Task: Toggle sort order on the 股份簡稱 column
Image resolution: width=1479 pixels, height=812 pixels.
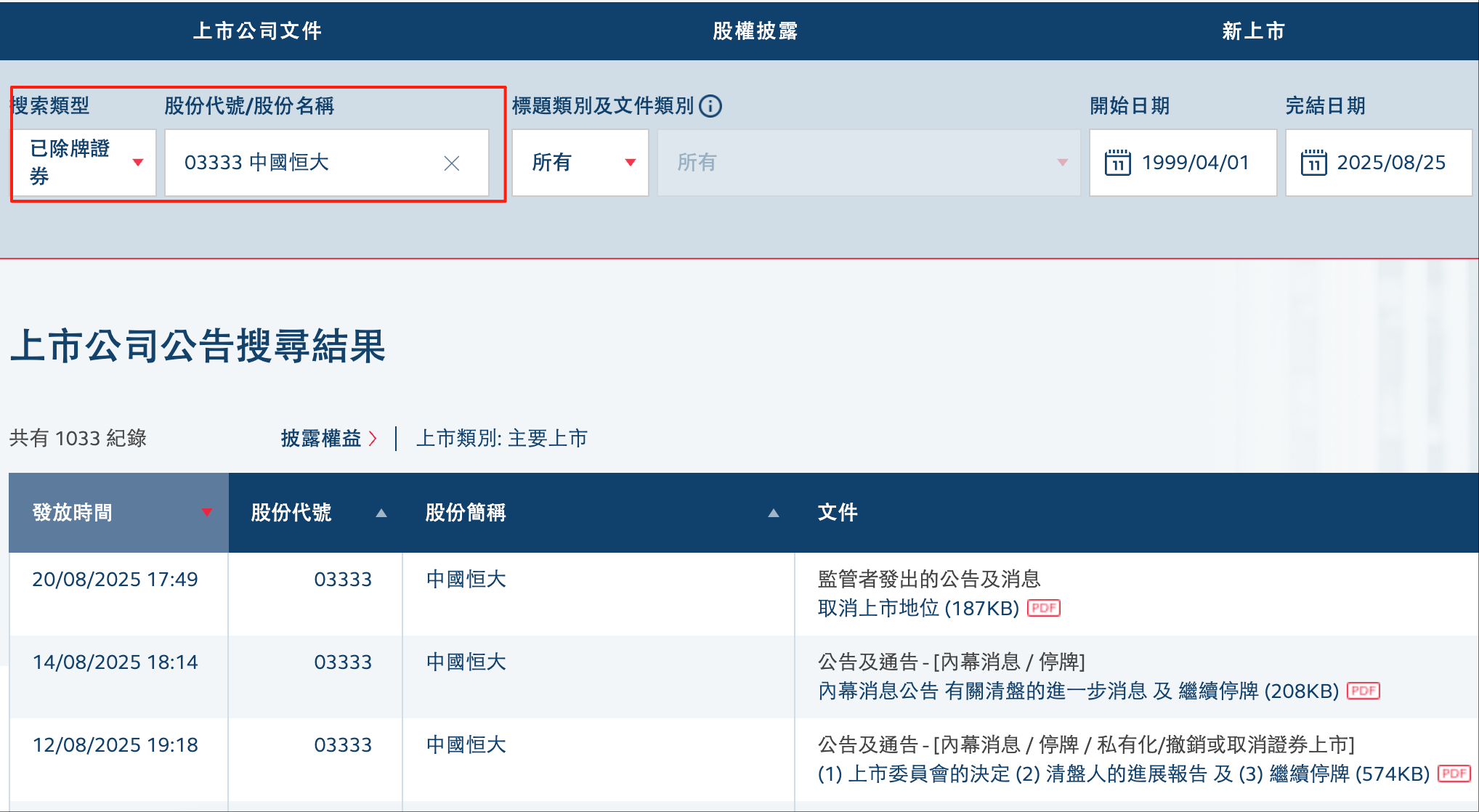Action: [x=774, y=513]
